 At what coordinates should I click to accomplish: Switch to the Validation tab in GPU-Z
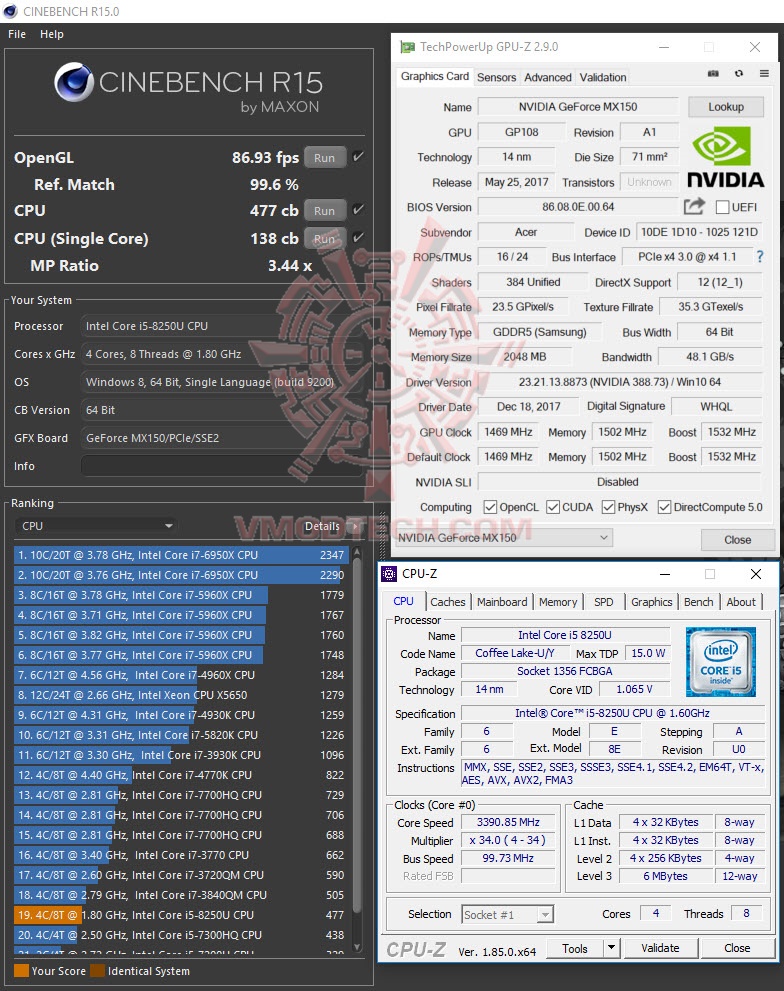[x=603, y=77]
